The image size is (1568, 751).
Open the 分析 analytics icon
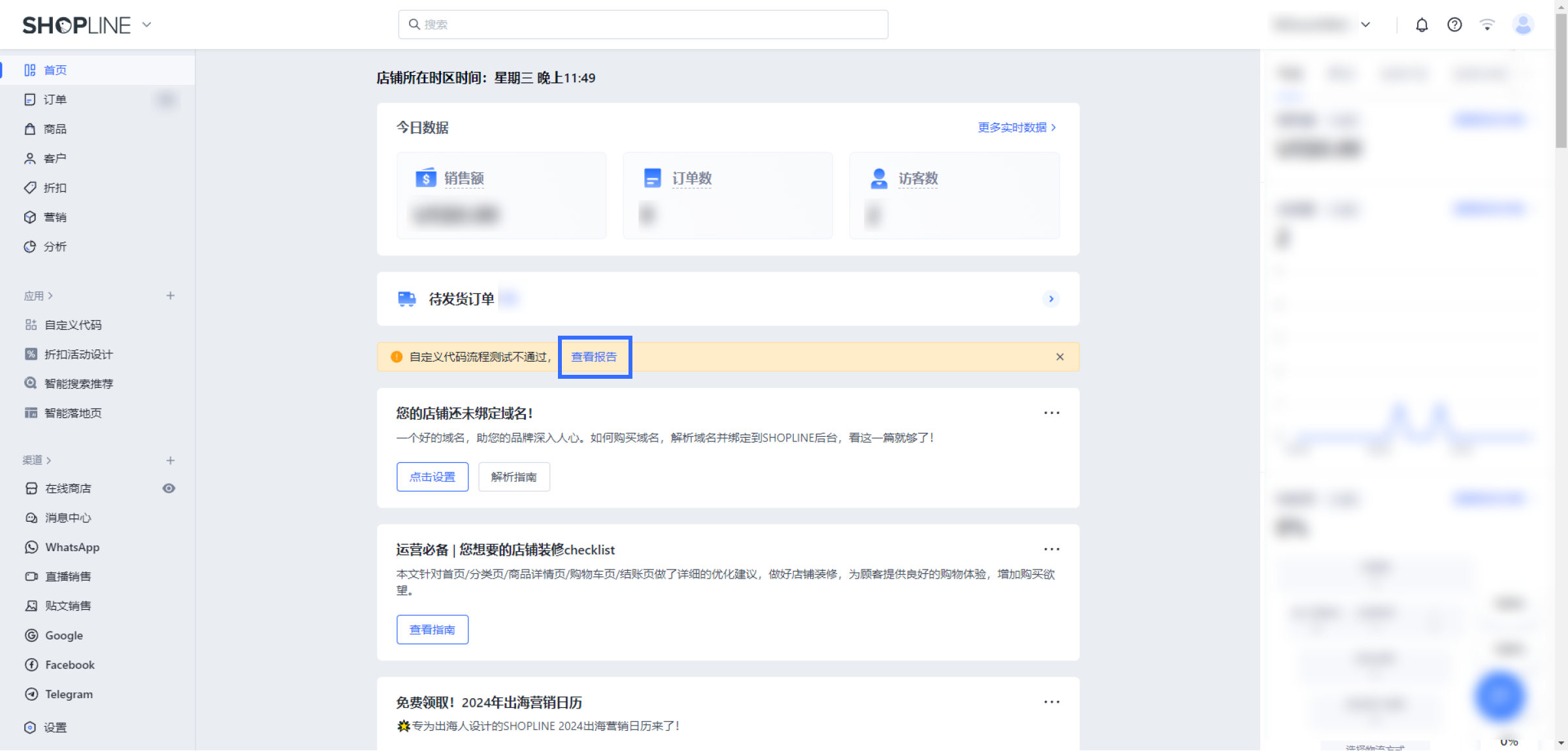tap(30, 246)
